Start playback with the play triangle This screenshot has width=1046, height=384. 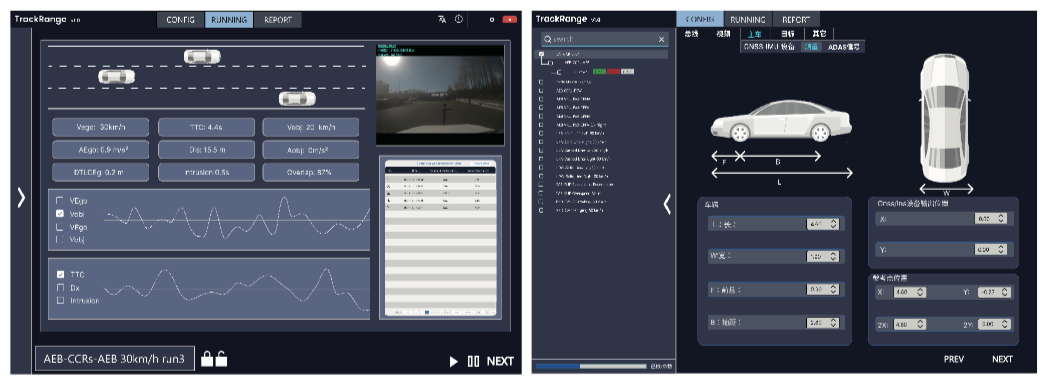click(x=454, y=361)
